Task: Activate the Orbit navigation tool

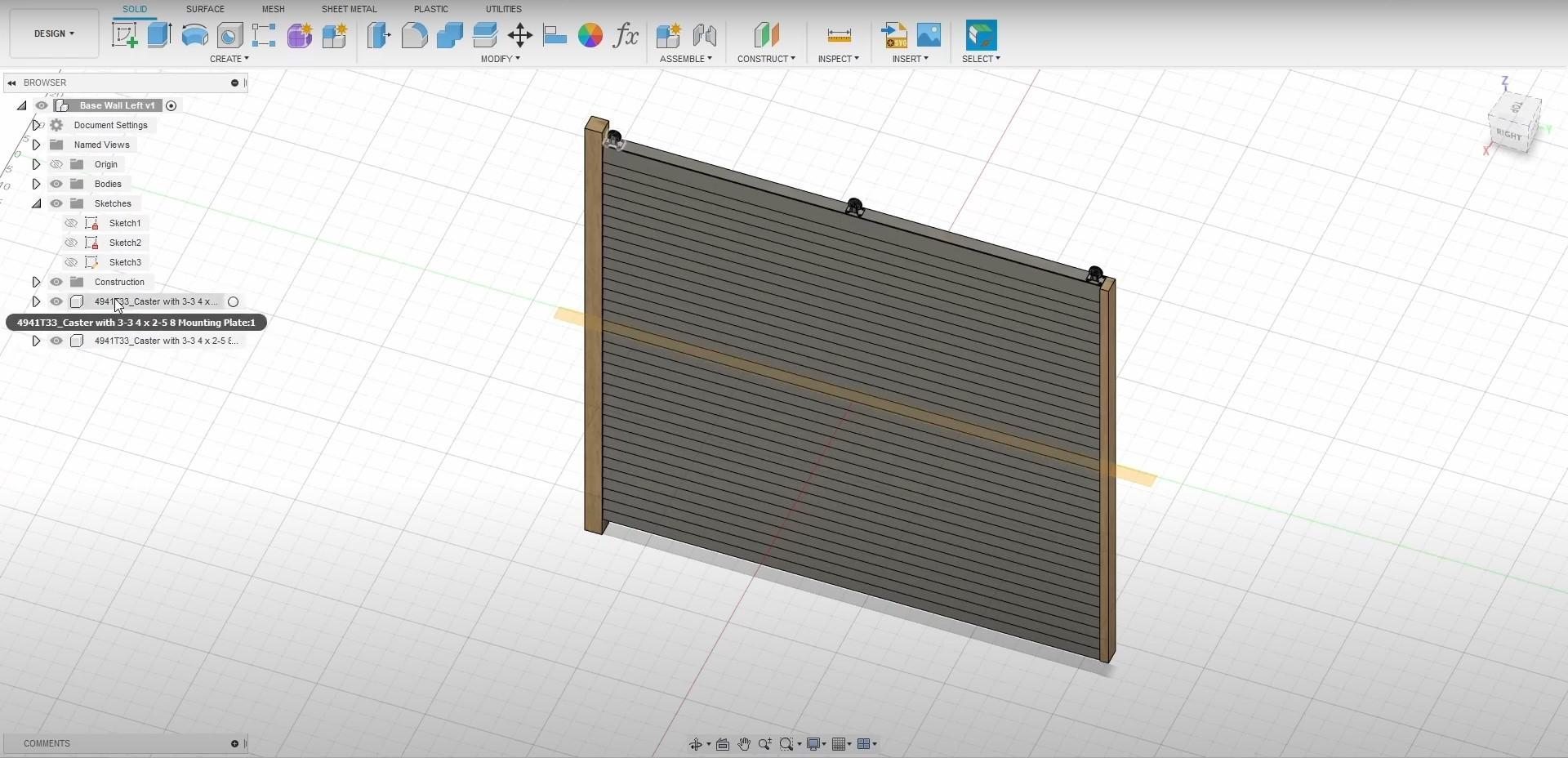Action: tap(696, 744)
